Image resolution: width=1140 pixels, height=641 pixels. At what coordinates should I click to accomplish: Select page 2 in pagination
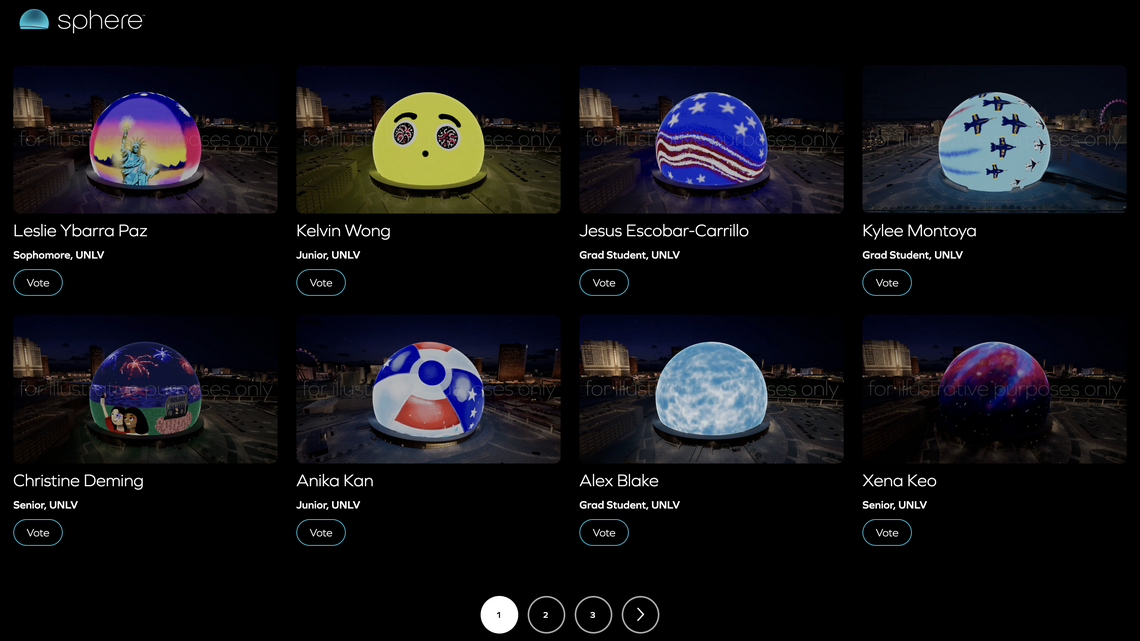click(546, 615)
